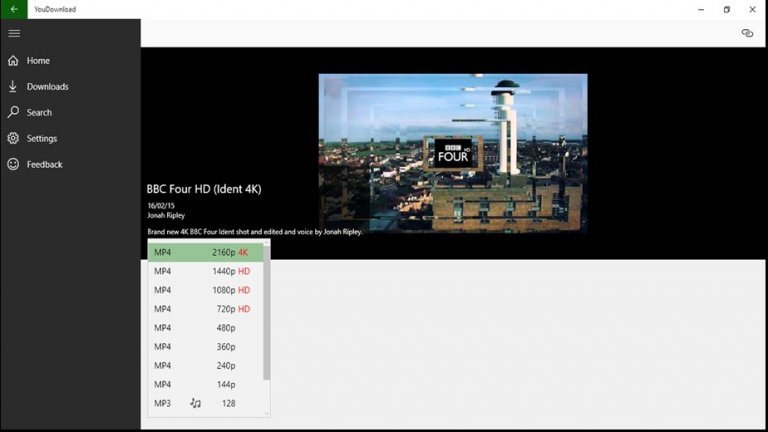
Task: Select MP4 1440p HD format
Action: (x=205, y=271)
